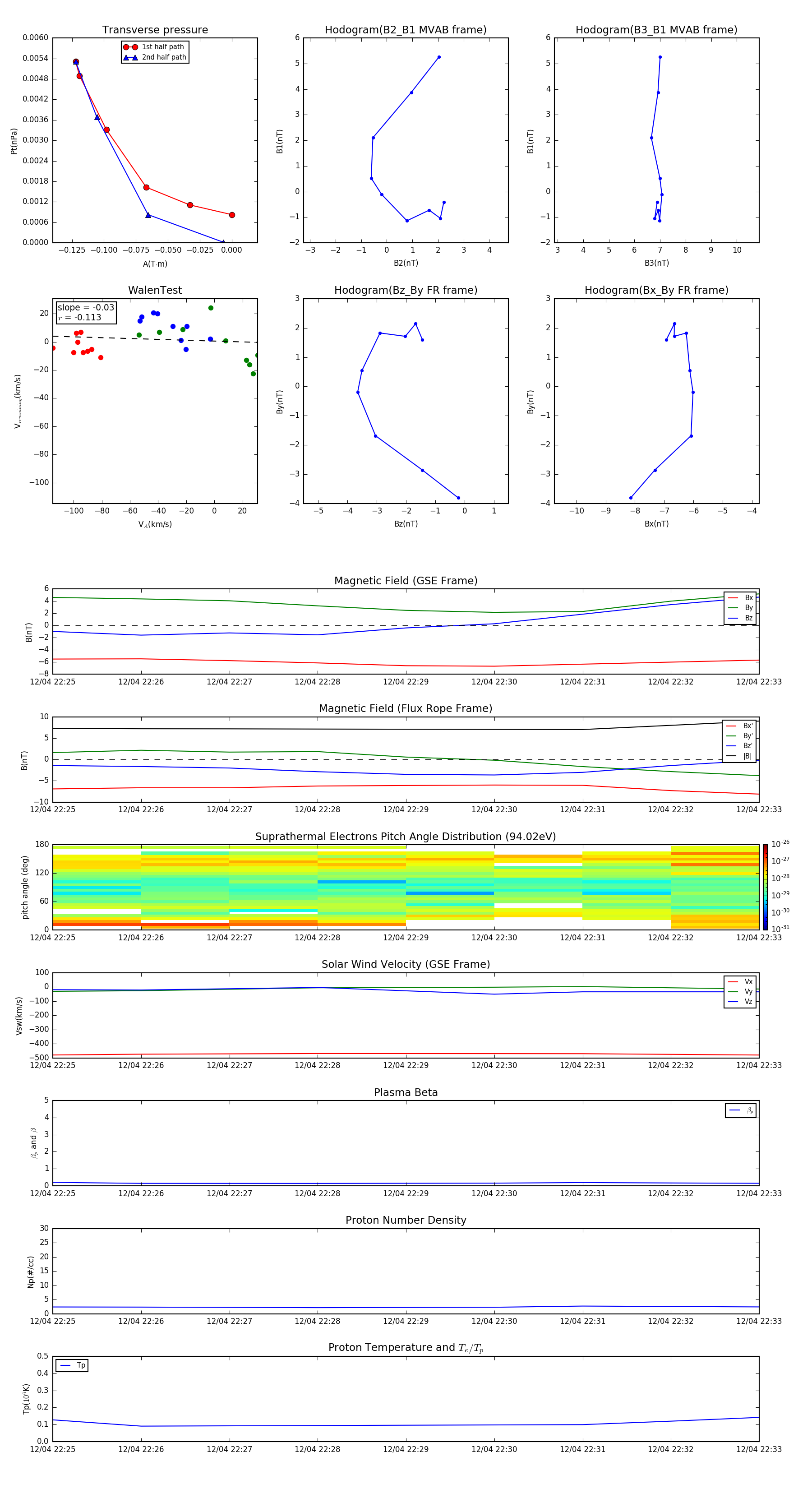Click the '1st half path' legend entry

[154, 47]
